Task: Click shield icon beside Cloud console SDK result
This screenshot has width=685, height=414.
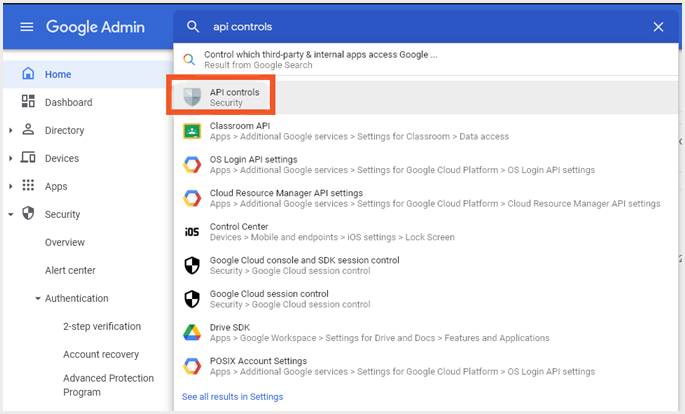Action: point(192,265)
